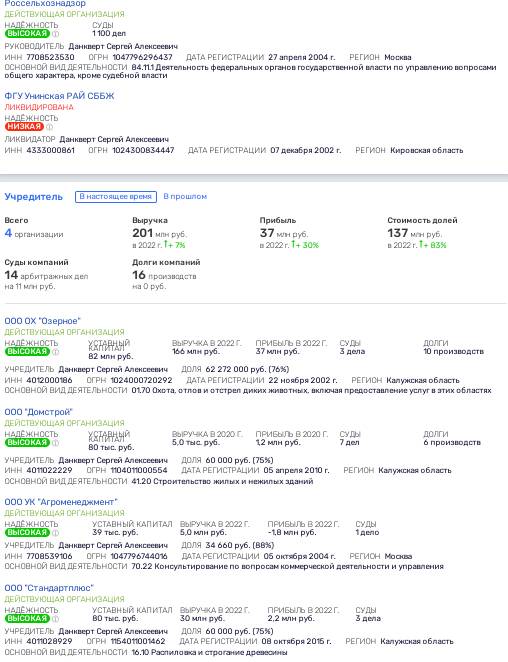
Task: Click "16 производств" debts statistic
Action: (164, 276)
